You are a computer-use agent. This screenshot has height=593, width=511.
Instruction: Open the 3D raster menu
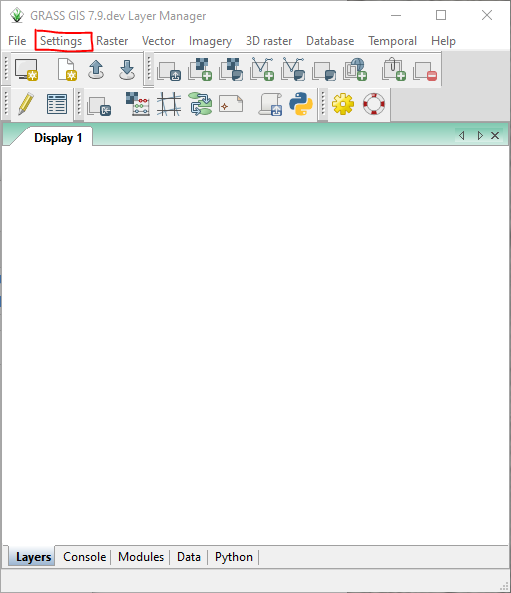pos(269,41)
